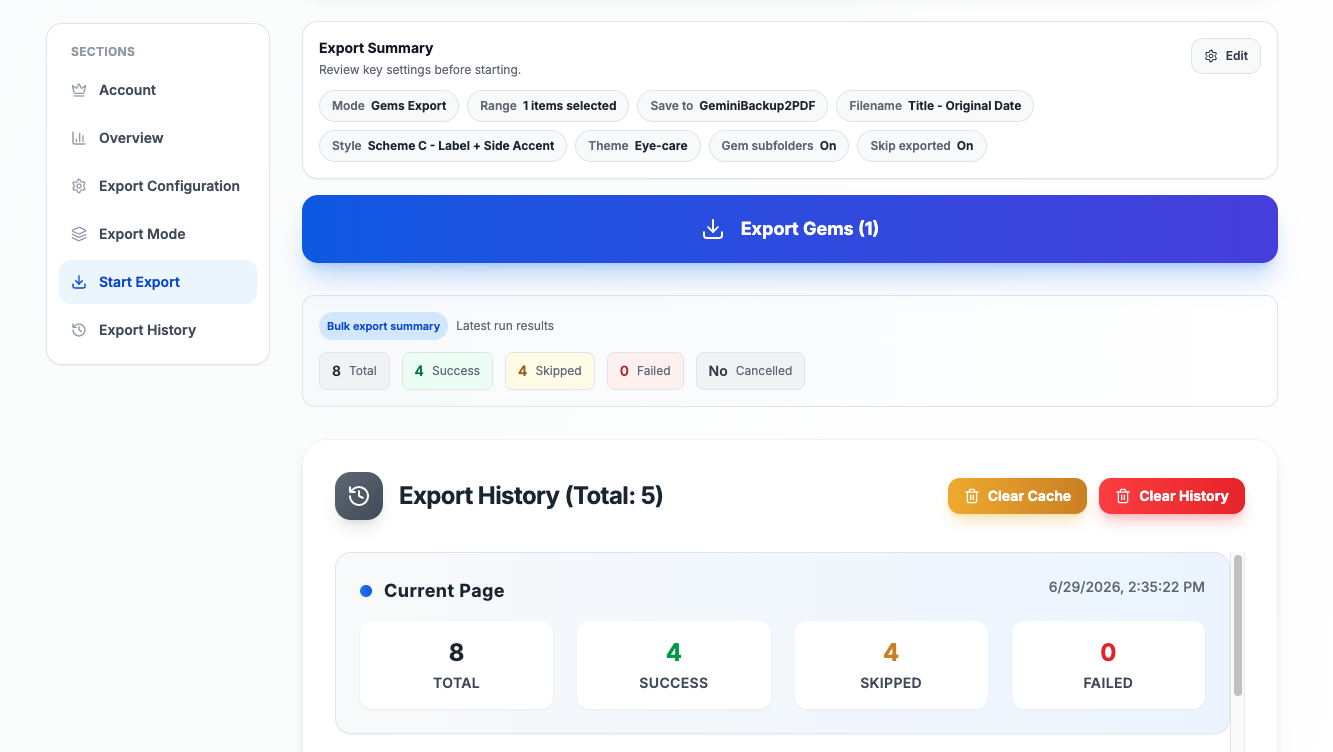Click the 4 Success summary pill
This screenshot has width=1333, height=752.
[x=447, y=371]
